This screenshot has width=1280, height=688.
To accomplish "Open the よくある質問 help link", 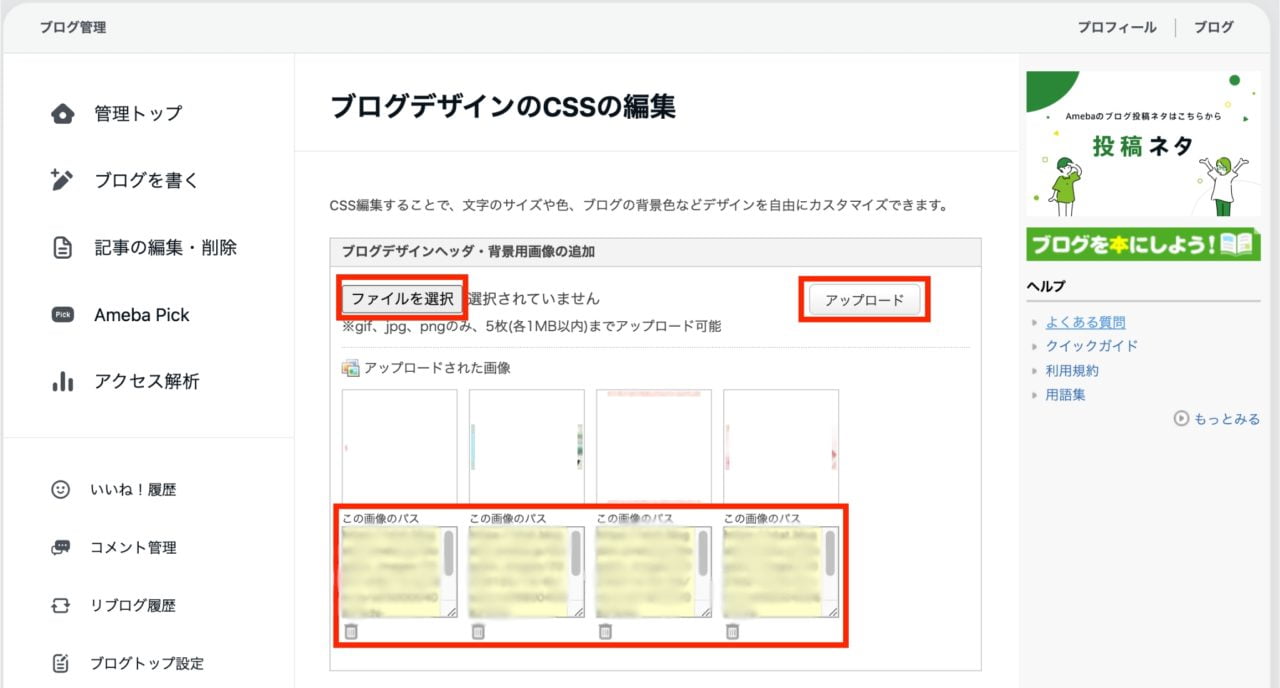I will click(x=1085, y=322).
